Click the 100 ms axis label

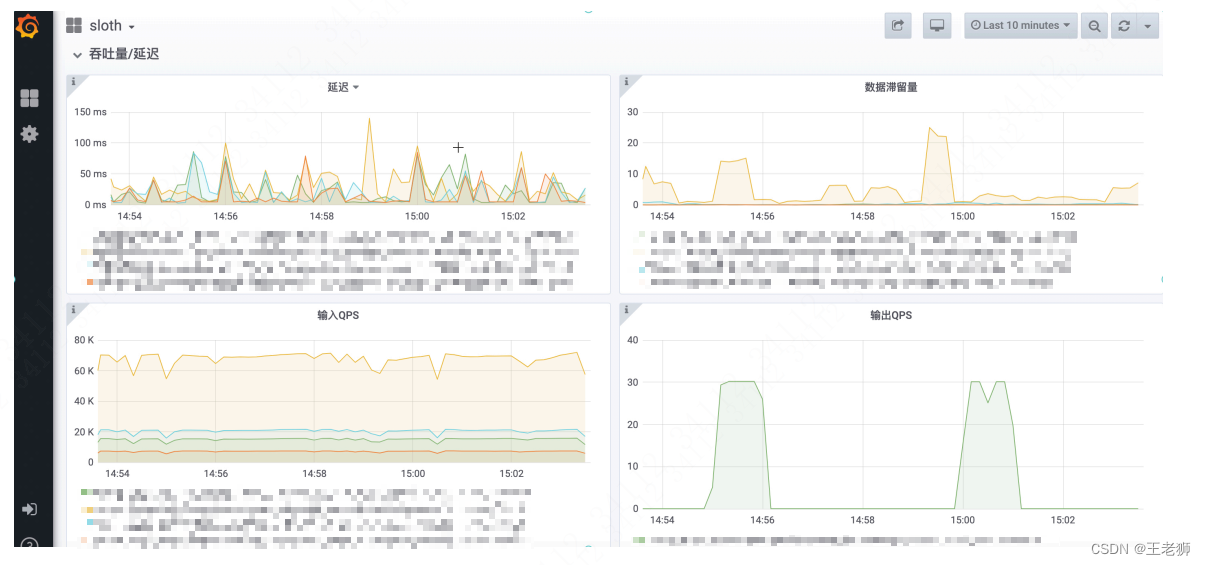coord(90,143)
